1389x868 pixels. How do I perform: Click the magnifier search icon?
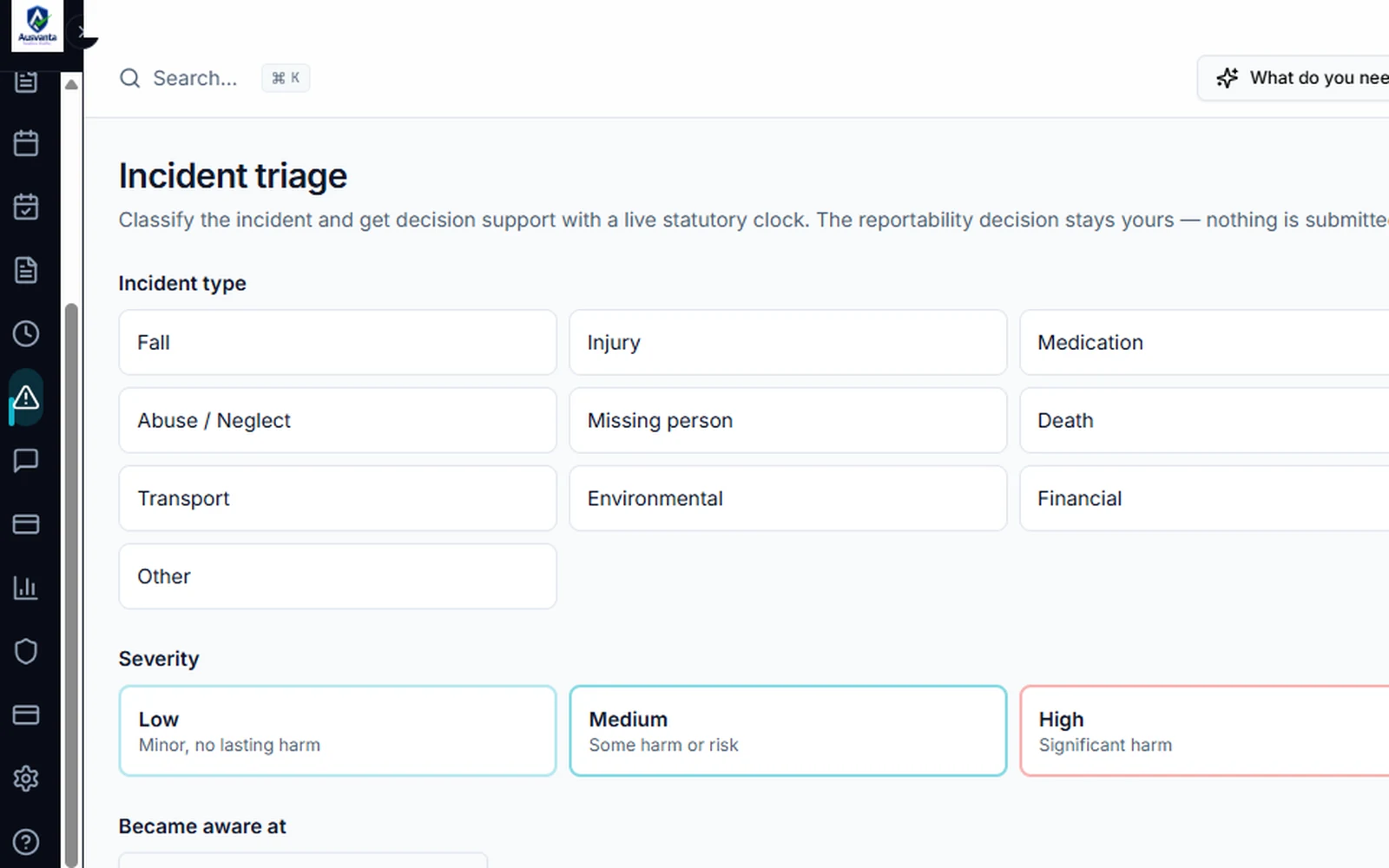click(130, 78)
